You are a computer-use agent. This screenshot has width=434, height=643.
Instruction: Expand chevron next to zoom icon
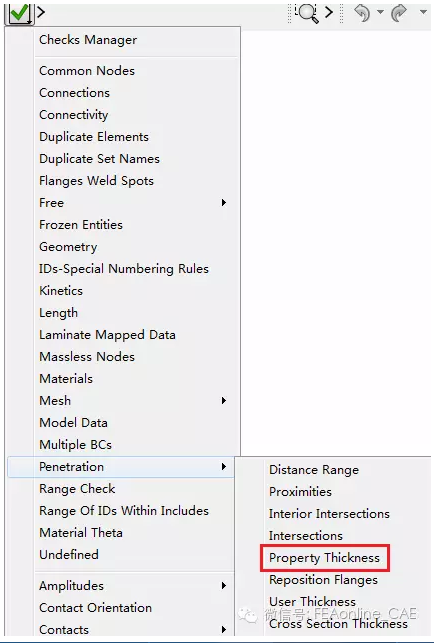pyautogui.click(x=329, y=12)
